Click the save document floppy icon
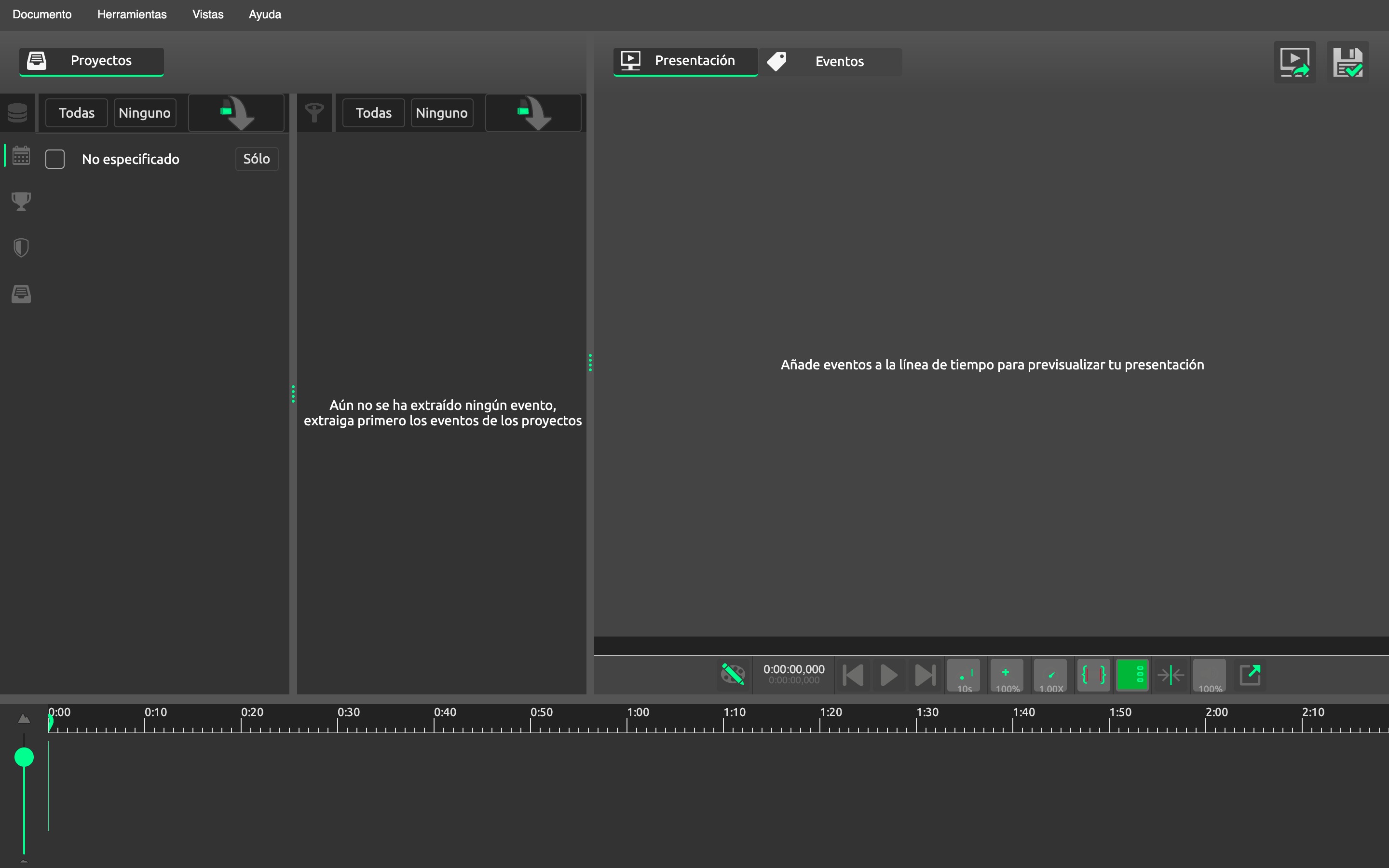This screenshot has width=1389, height=868. point(1347,62)
